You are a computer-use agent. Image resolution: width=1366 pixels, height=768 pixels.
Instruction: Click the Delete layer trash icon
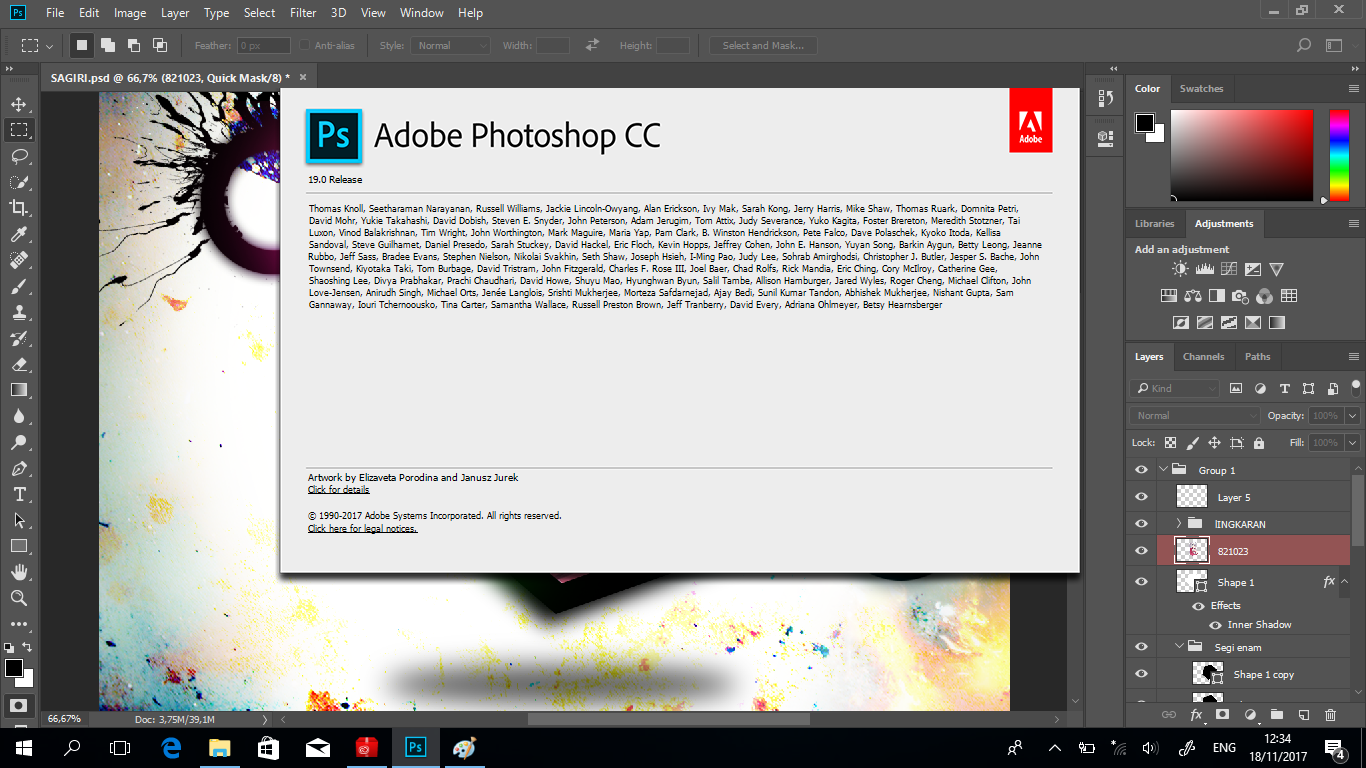(x=1330, y=715)
